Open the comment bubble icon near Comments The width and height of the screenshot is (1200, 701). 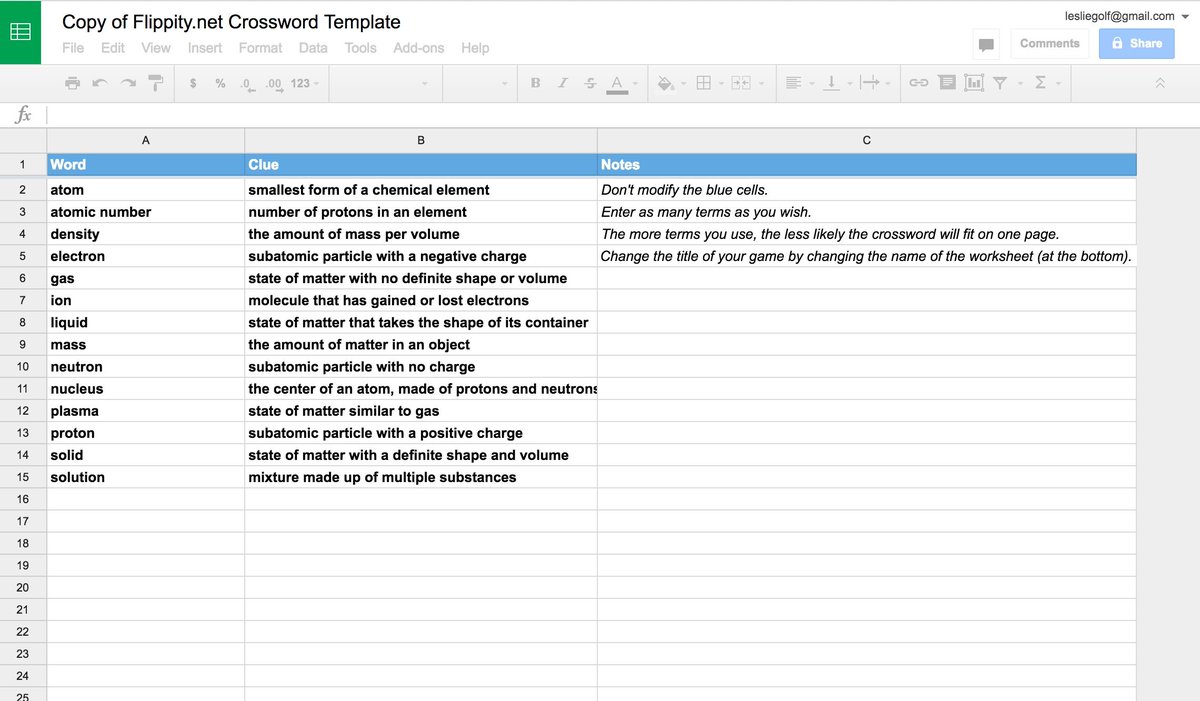[x=986, y=44]
